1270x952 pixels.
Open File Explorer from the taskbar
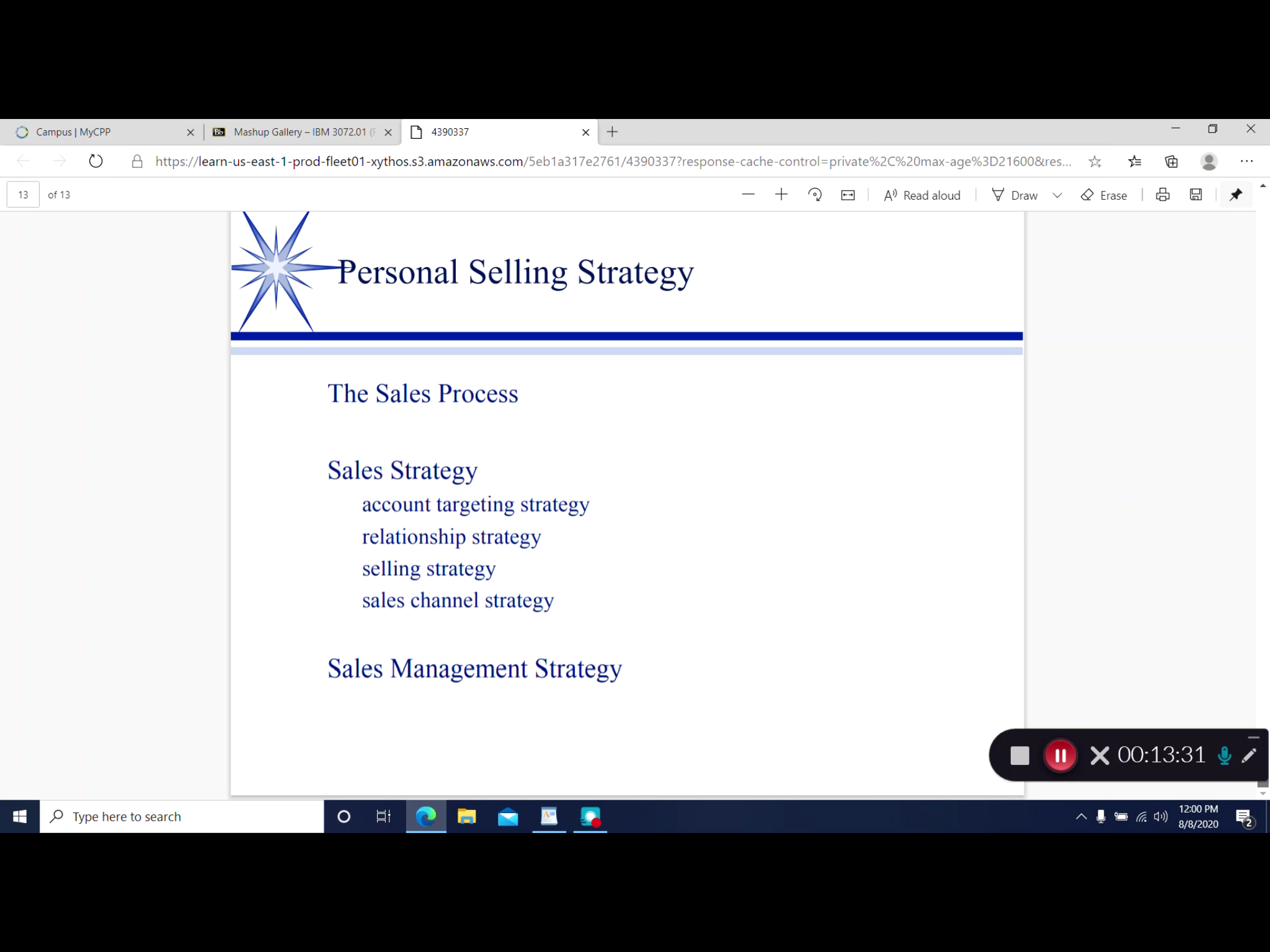pyautogui.click(x=466, y=817)
